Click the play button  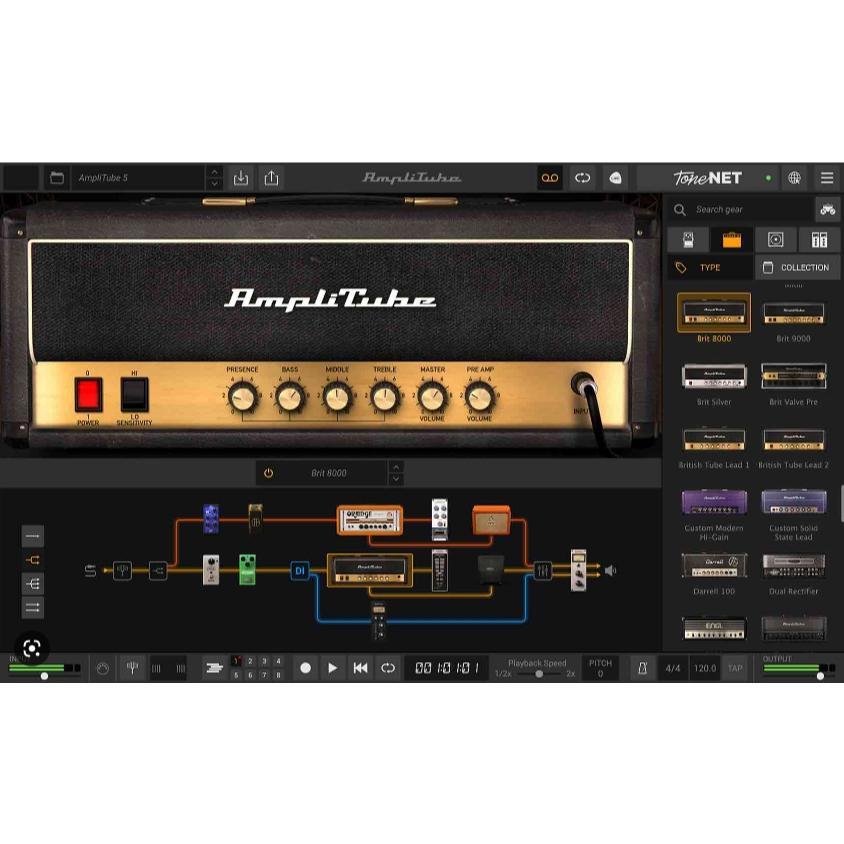333,668
